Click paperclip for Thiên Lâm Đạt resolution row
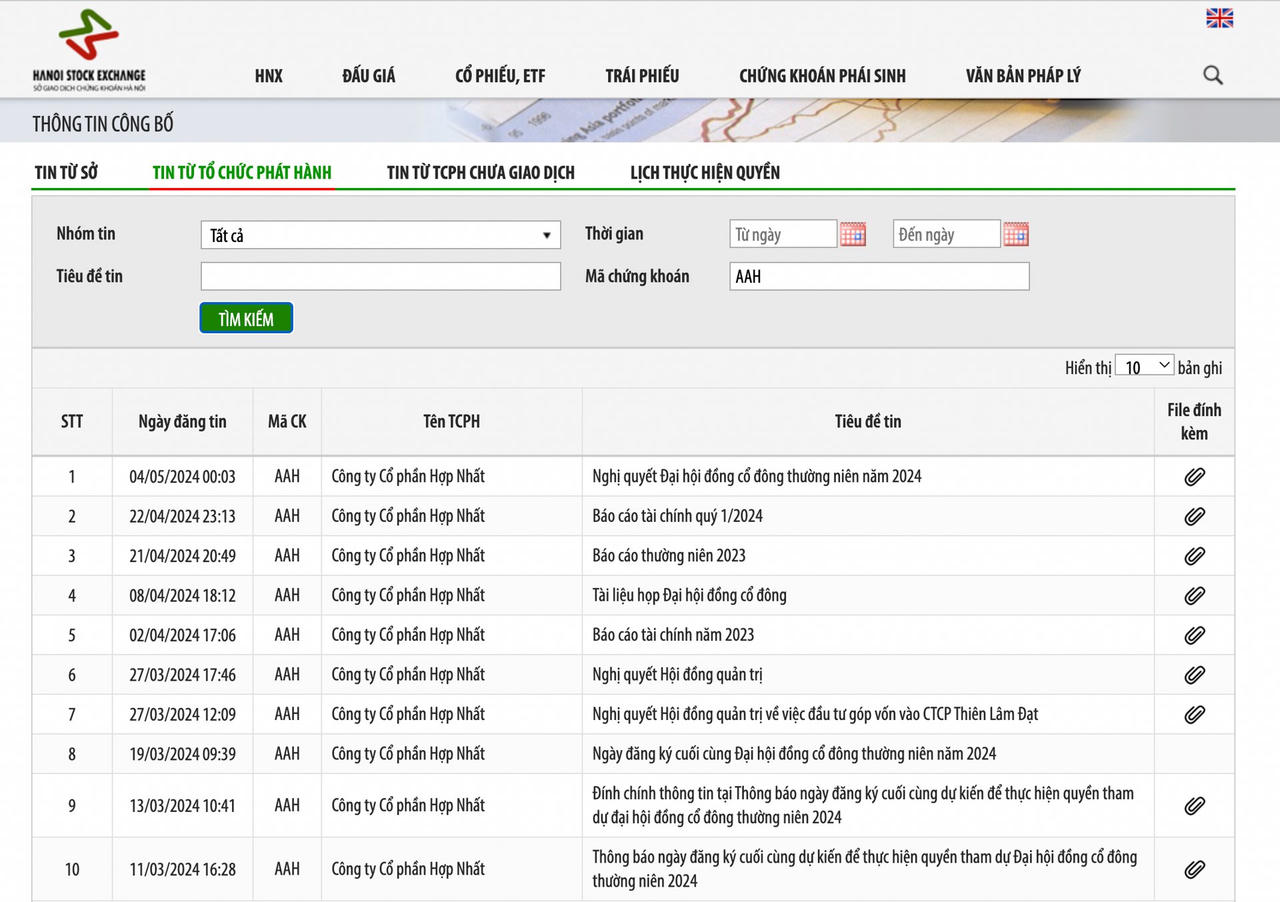 tap(1194, 715)
